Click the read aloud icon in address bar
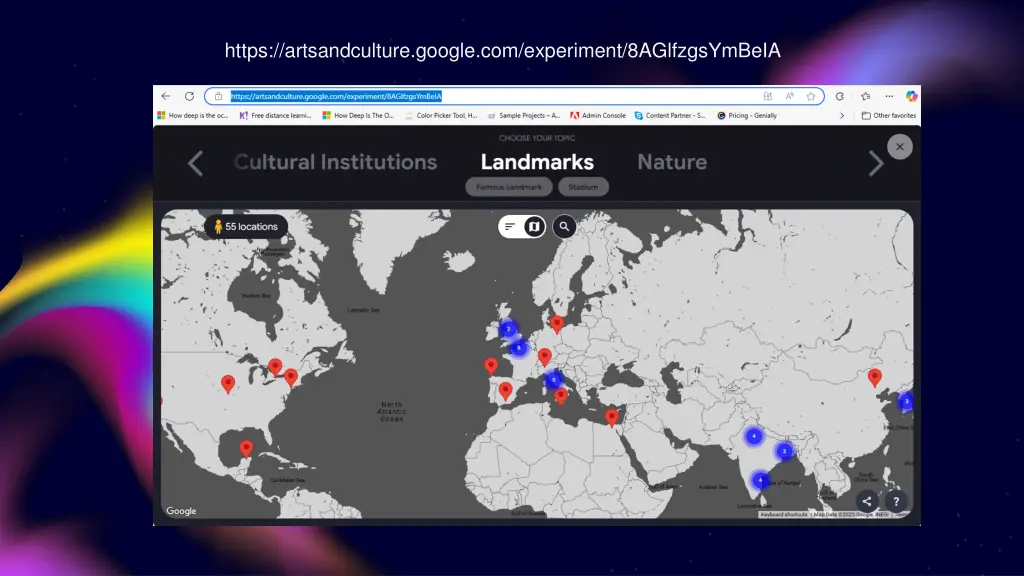 click(x=790, y=96)
